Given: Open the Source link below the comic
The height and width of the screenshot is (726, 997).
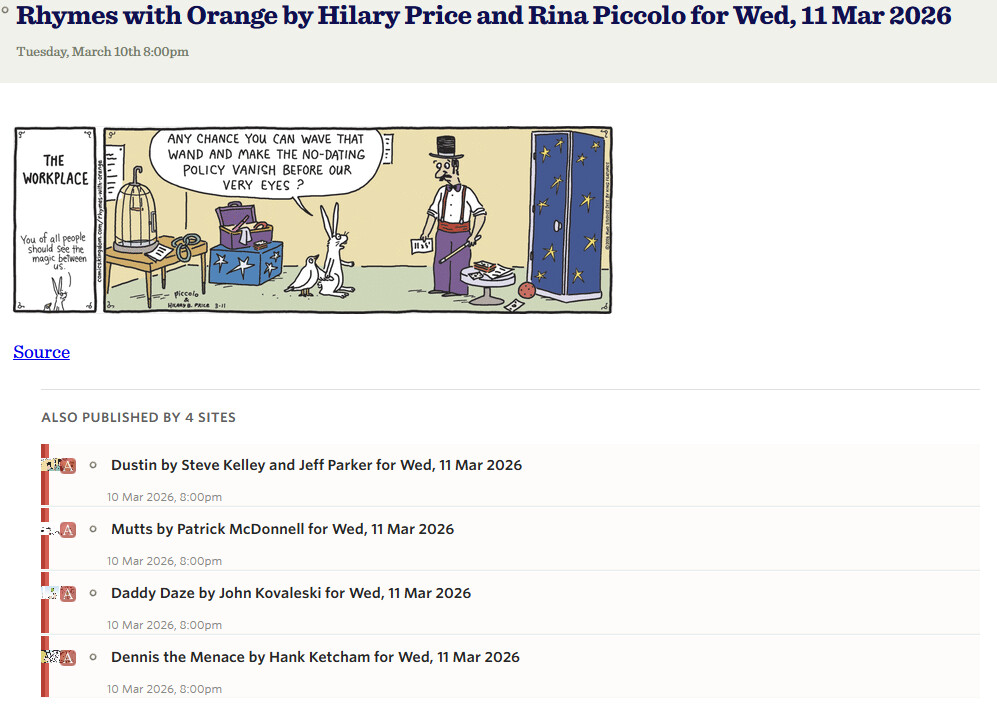Looking at the screenshot, I should coord(41,352).
